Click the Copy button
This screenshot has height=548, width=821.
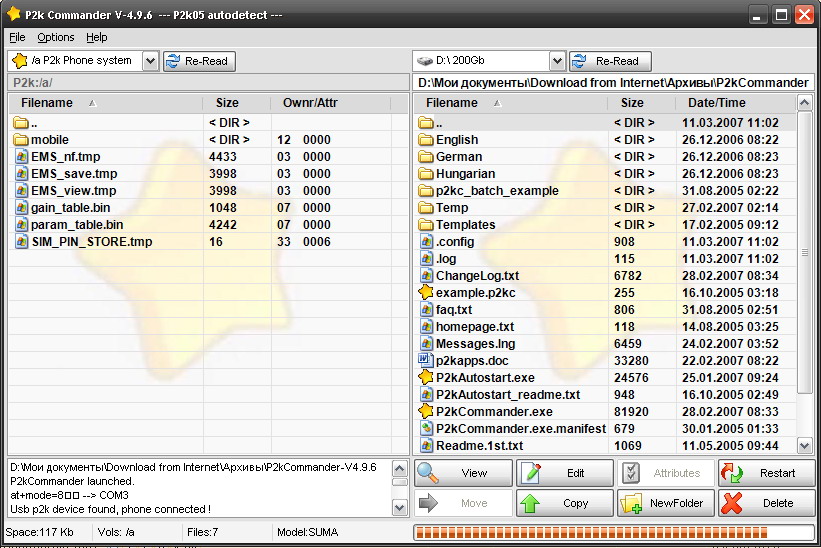tap(565, 504)
